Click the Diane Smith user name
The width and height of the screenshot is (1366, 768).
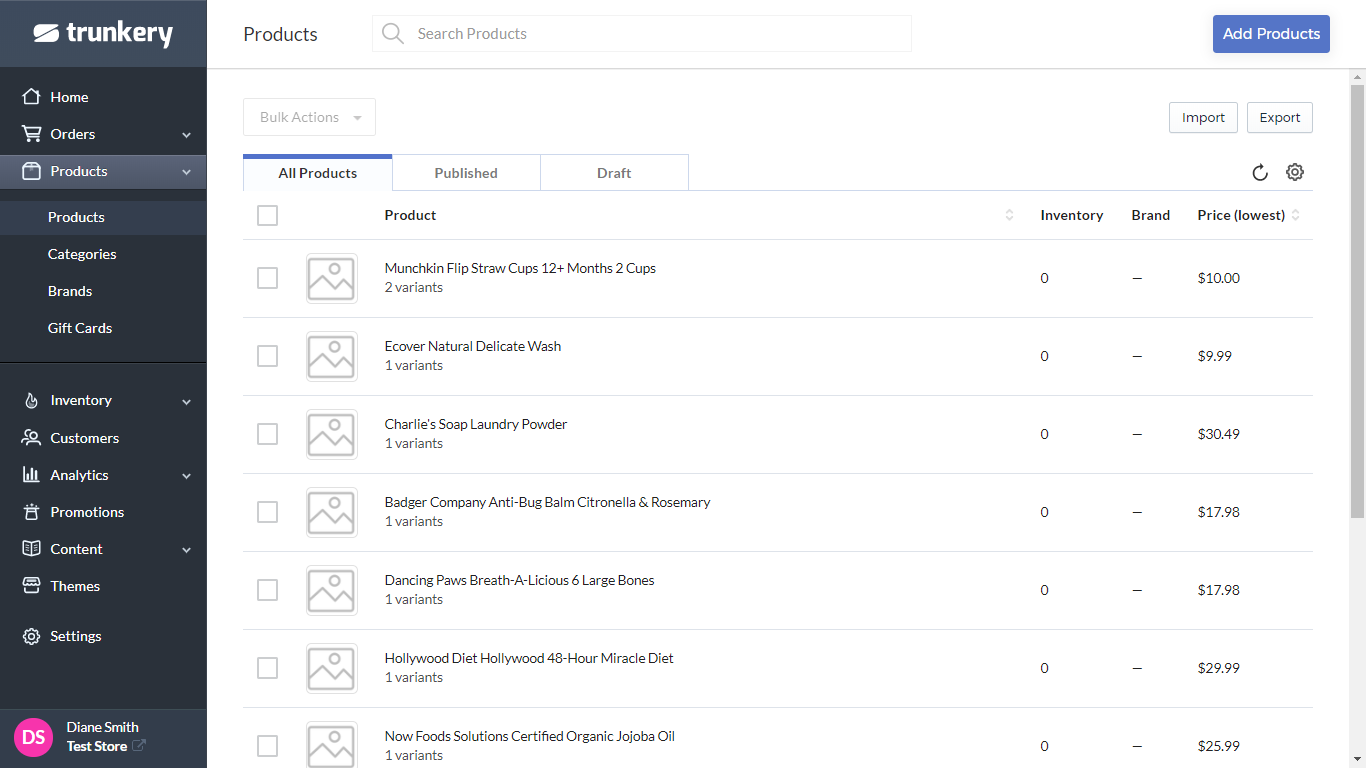click(103, 727)
